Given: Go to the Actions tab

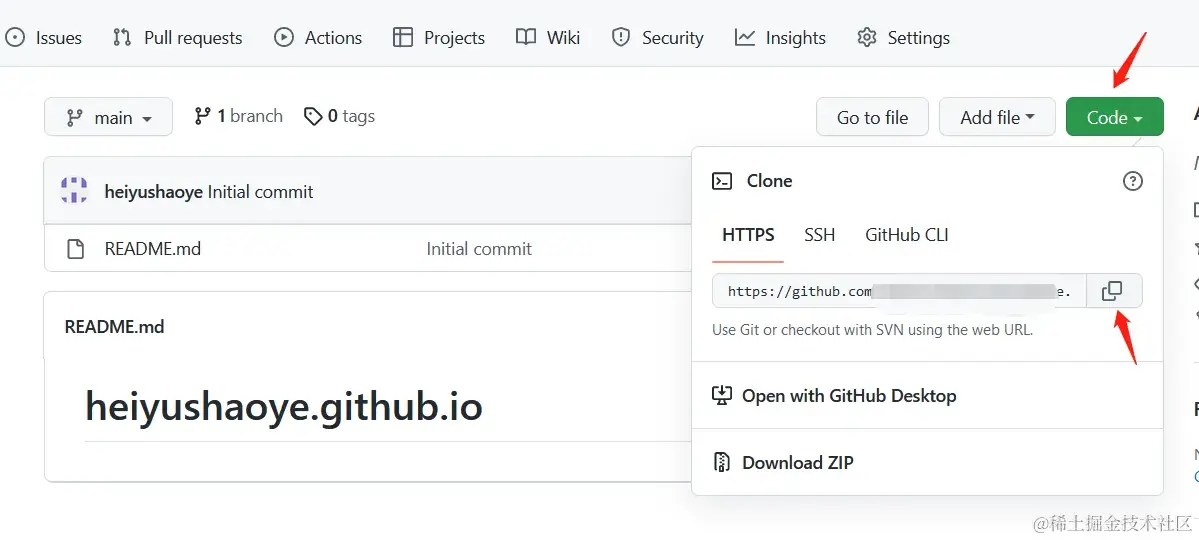Looking at the screenshot, I should click(318, 37).
